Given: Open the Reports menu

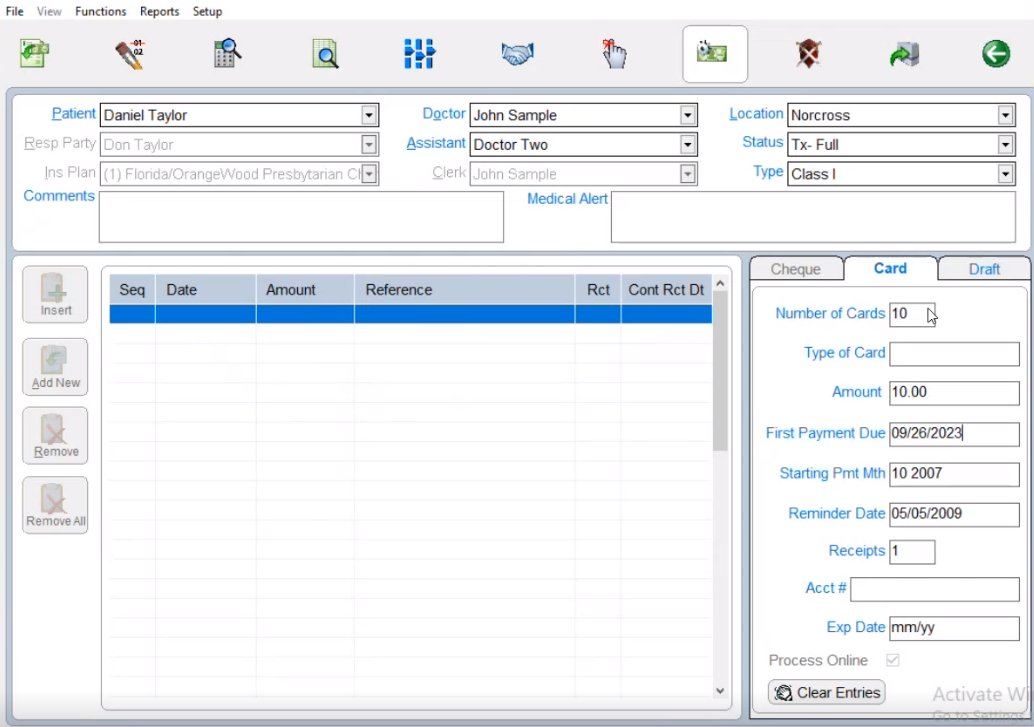Looking at the screenshot, I should point(159,11).
